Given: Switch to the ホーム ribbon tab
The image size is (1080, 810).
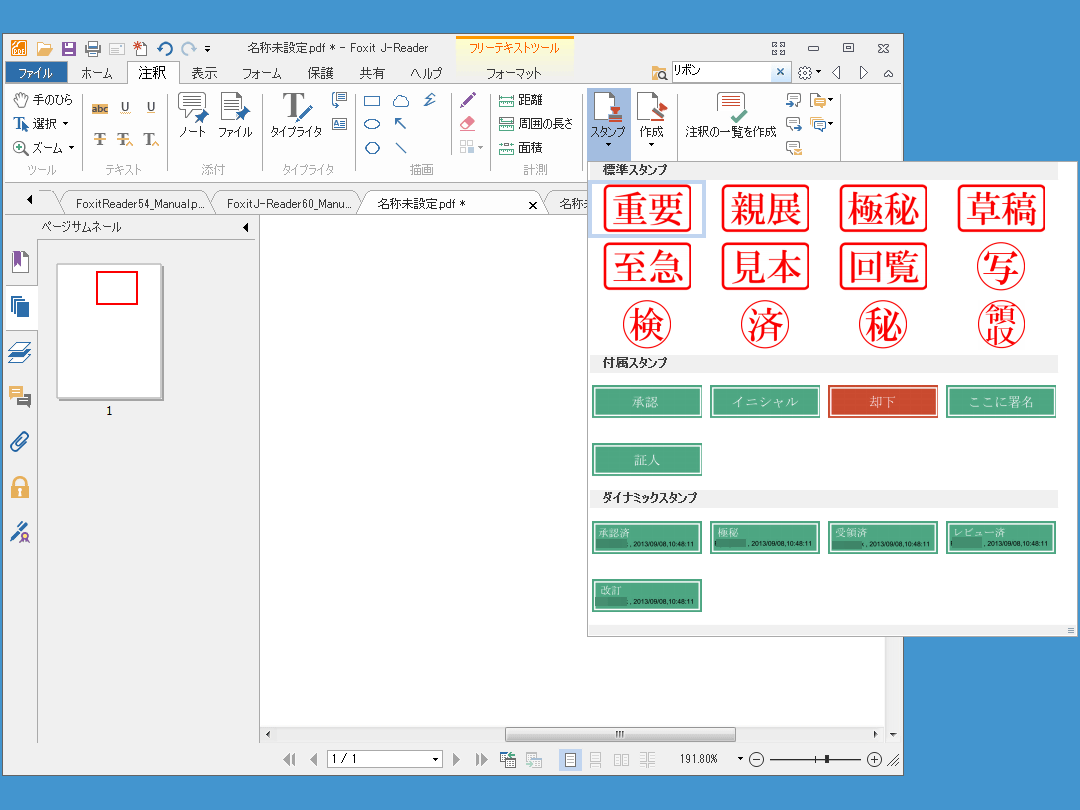Looking at the screenshot, I should (x=96, y=73).
